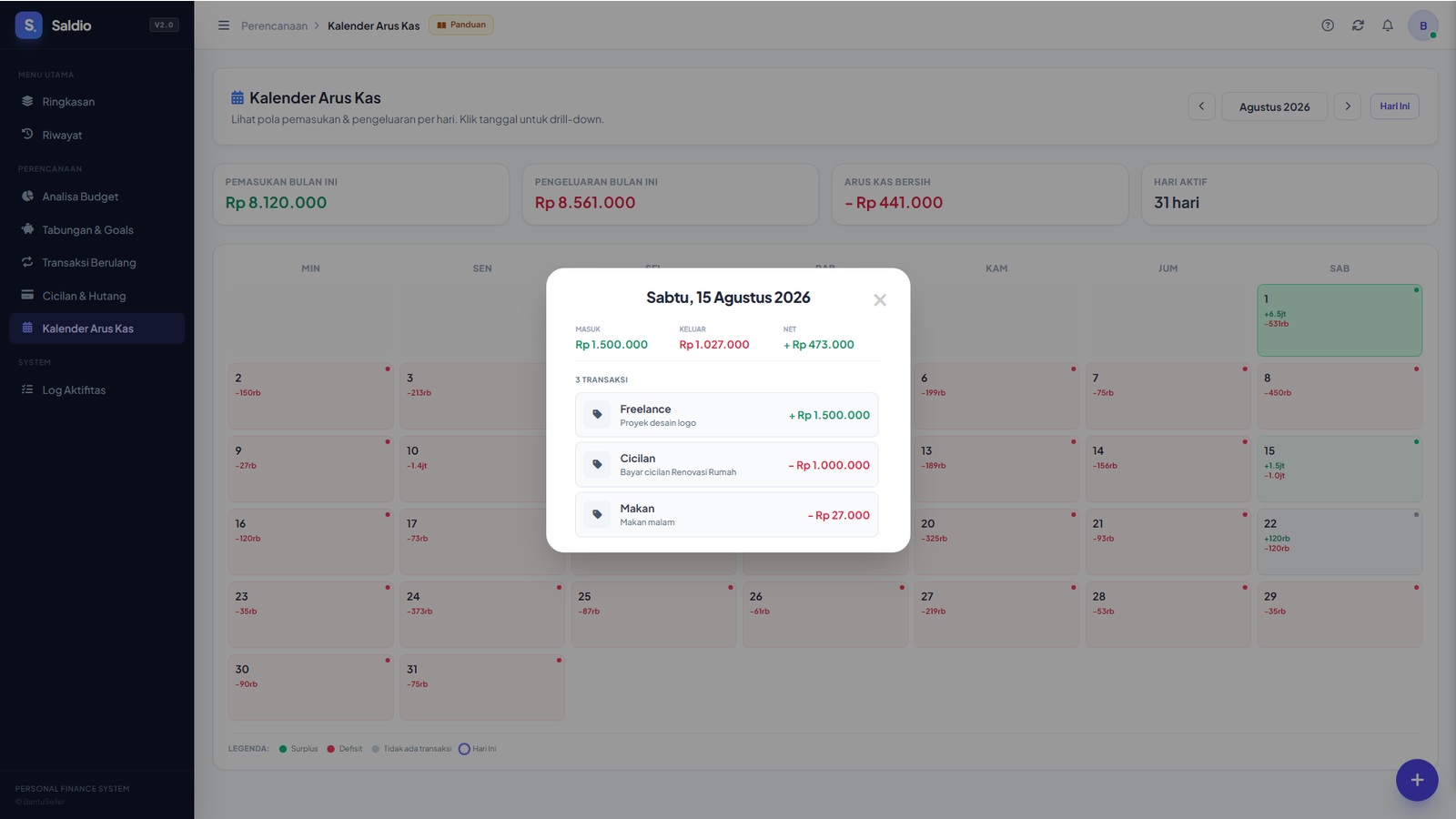Open calendar day 1 cell

pyautogui.click(x=1340, y=320)
